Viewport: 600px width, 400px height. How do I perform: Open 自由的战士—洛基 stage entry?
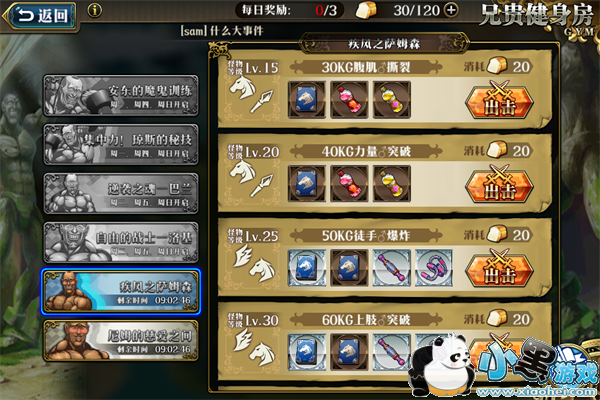pos(121,242)
